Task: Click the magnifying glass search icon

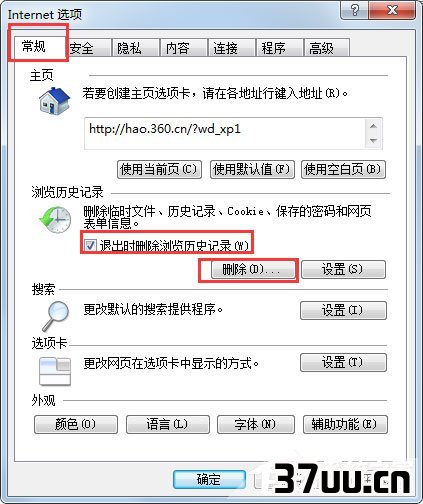Action: click(x=56, y=316)
